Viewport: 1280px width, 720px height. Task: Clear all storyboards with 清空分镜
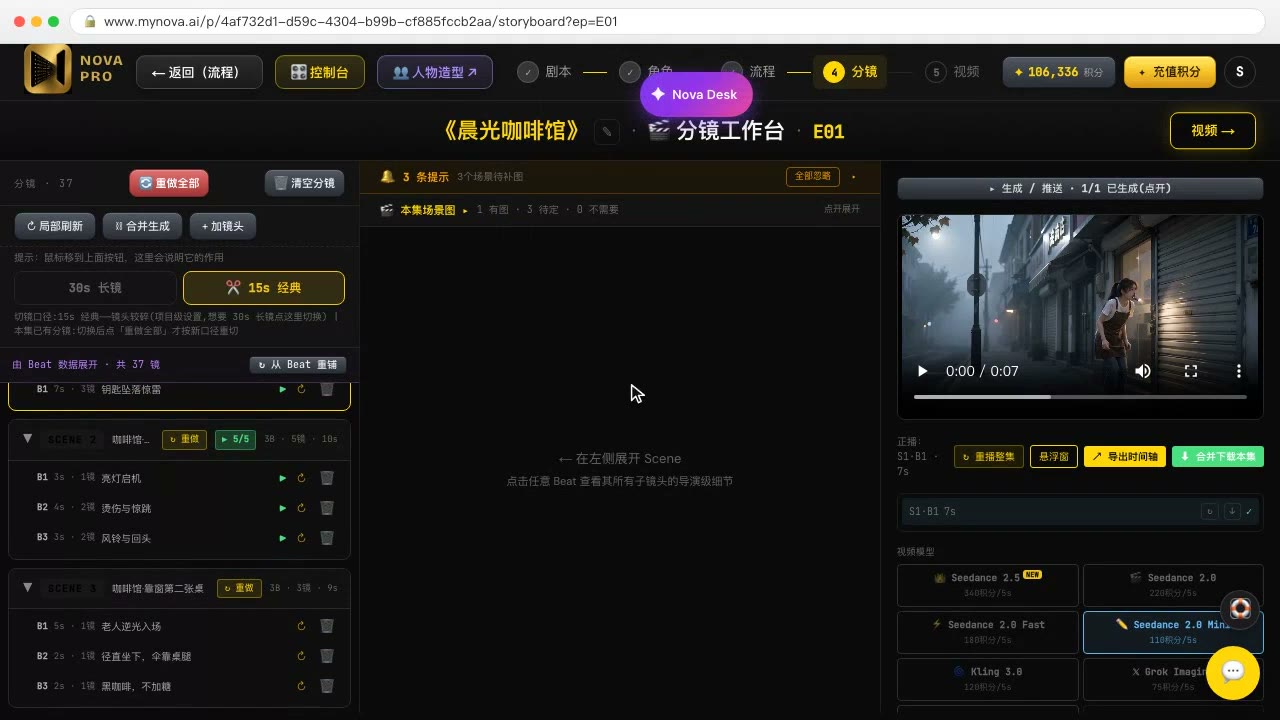305,183
